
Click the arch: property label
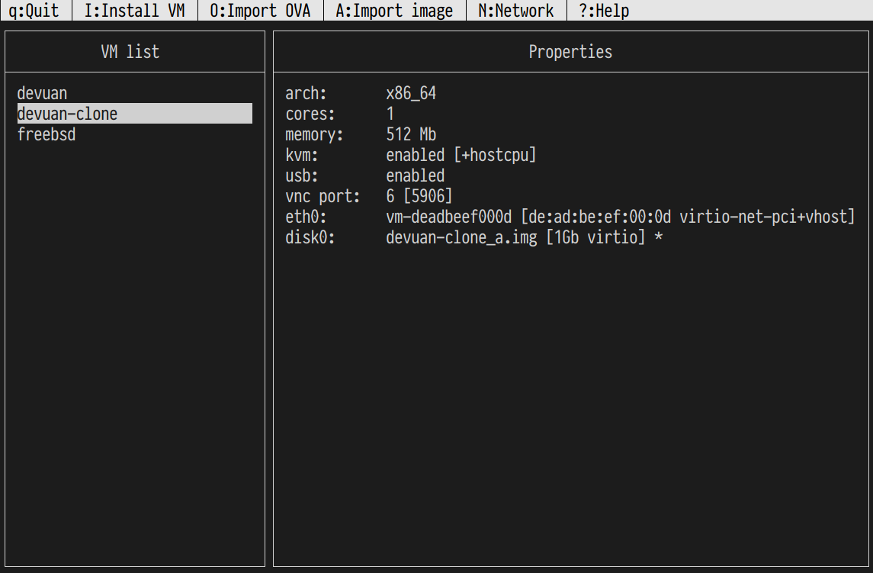[x=306, y=93]
